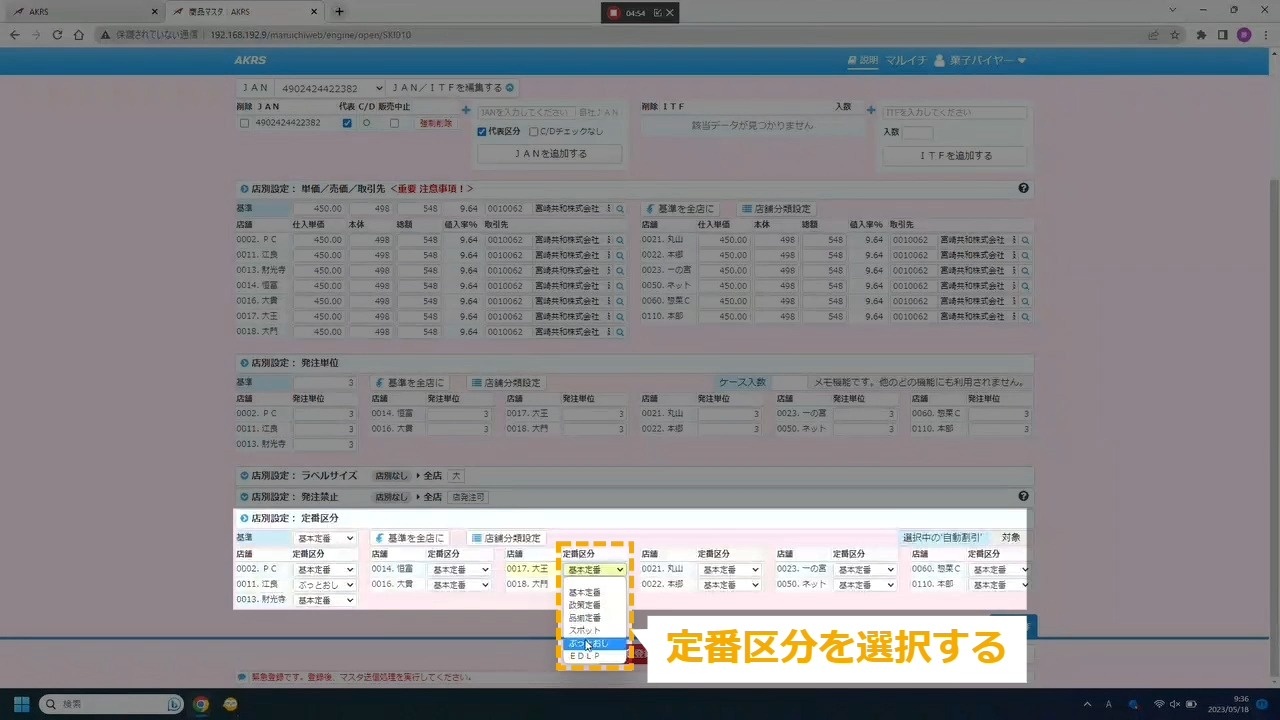Click help icon on 単価/売価/取引先 section
The height and width of the screenshot is (720, 1280).
click(x=1023, y=188)
